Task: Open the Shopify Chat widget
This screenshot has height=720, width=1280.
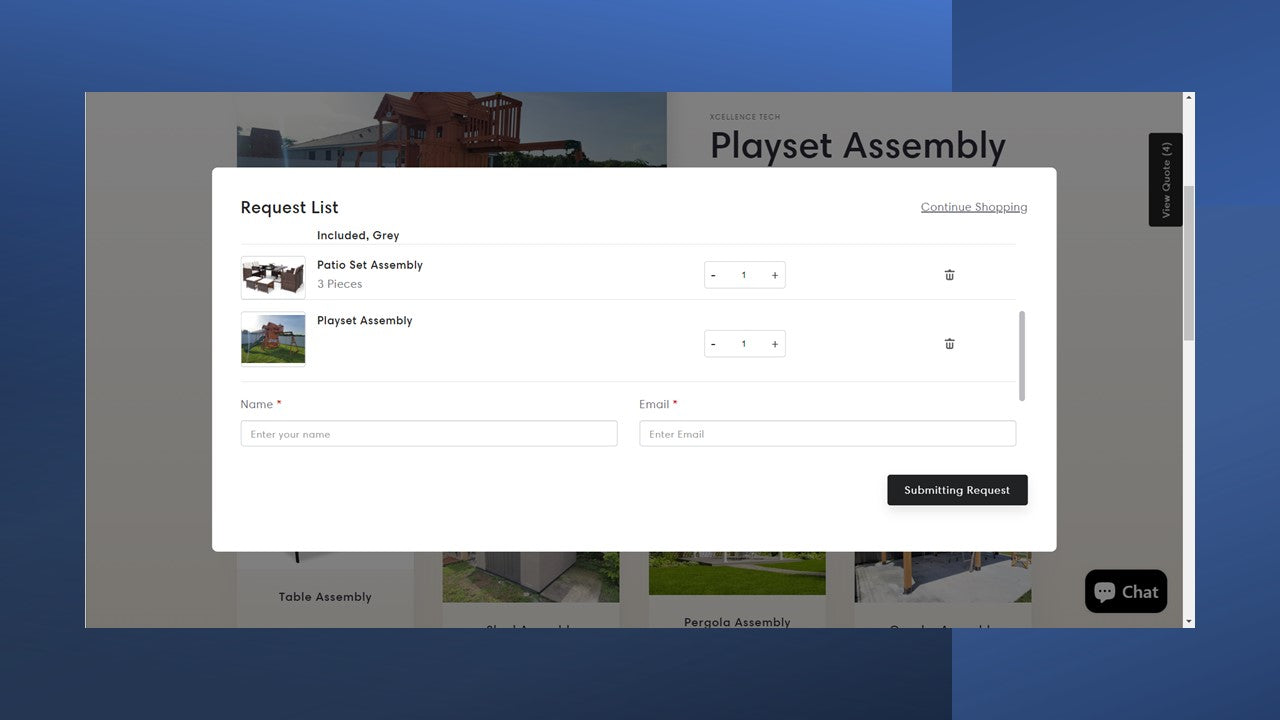Action: [1125, 592]
